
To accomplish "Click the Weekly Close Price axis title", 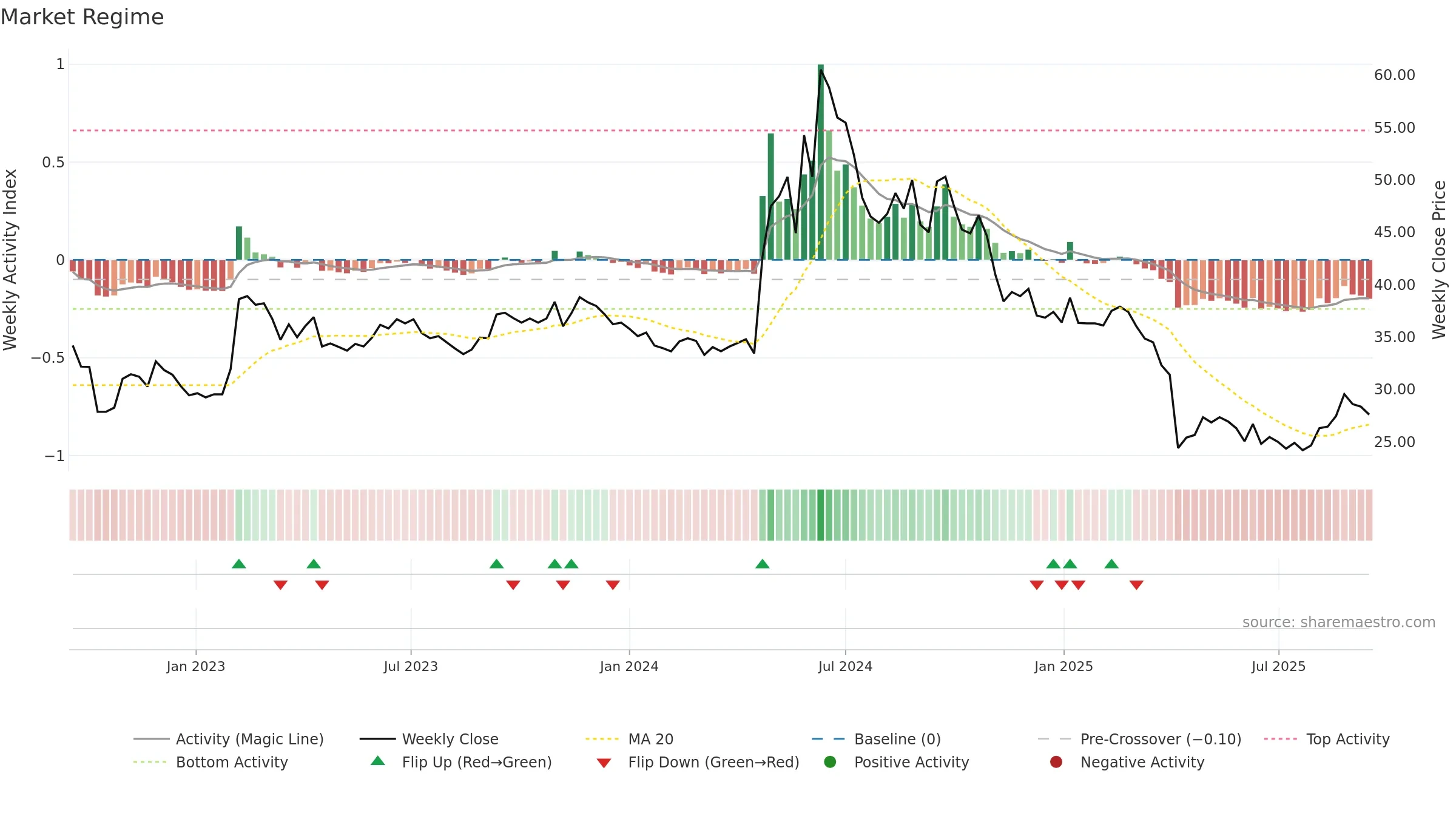I will (1439, 260).
